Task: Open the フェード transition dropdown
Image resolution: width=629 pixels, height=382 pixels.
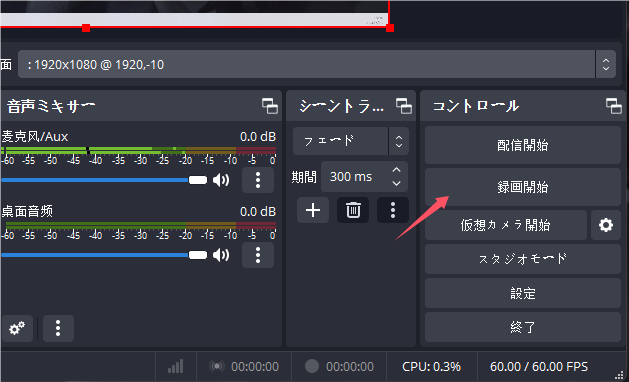Action: tap(351, 141)
